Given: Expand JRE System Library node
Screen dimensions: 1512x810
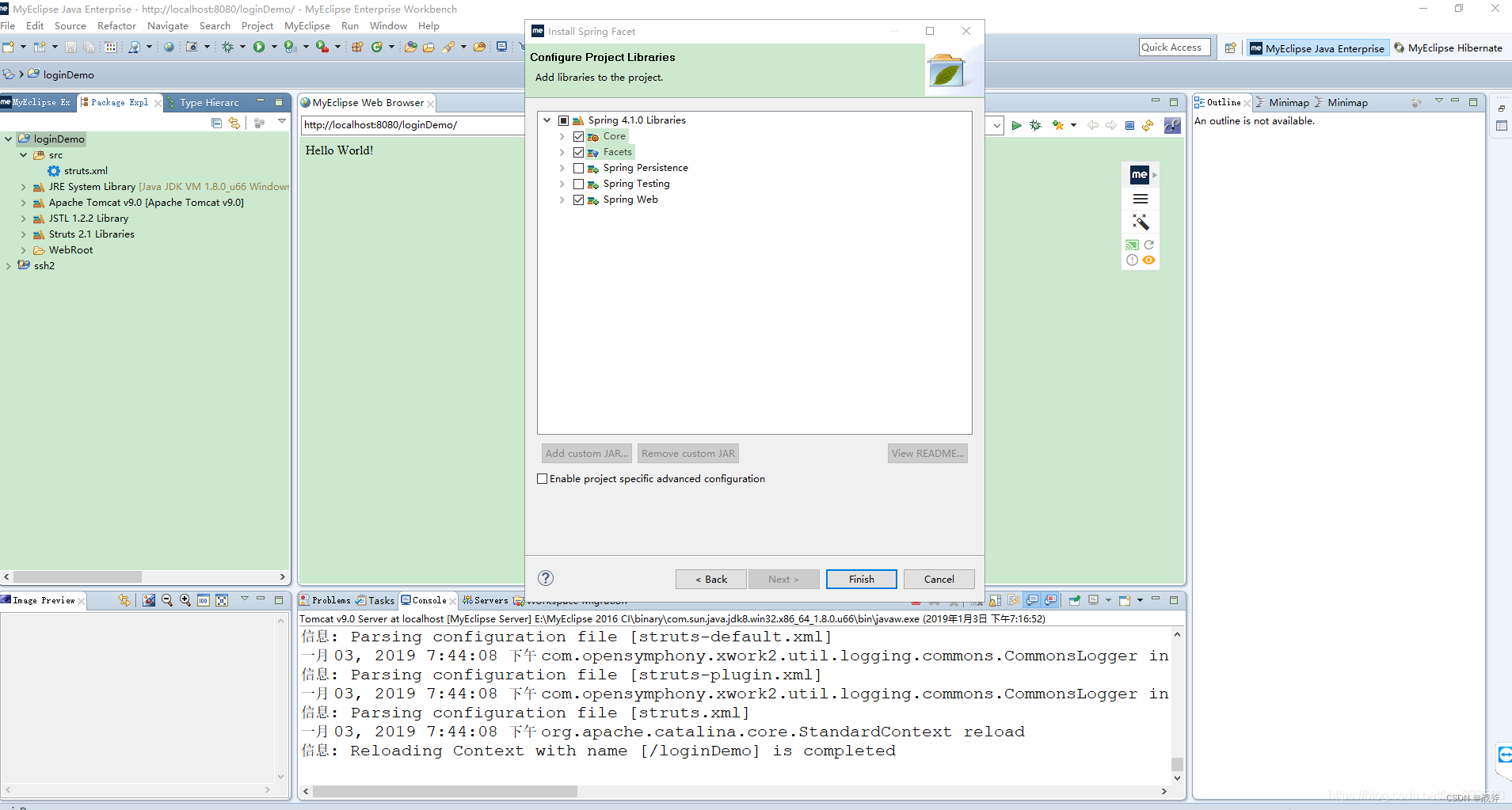Looking at the screenshot, I should (x=24, y=187).
